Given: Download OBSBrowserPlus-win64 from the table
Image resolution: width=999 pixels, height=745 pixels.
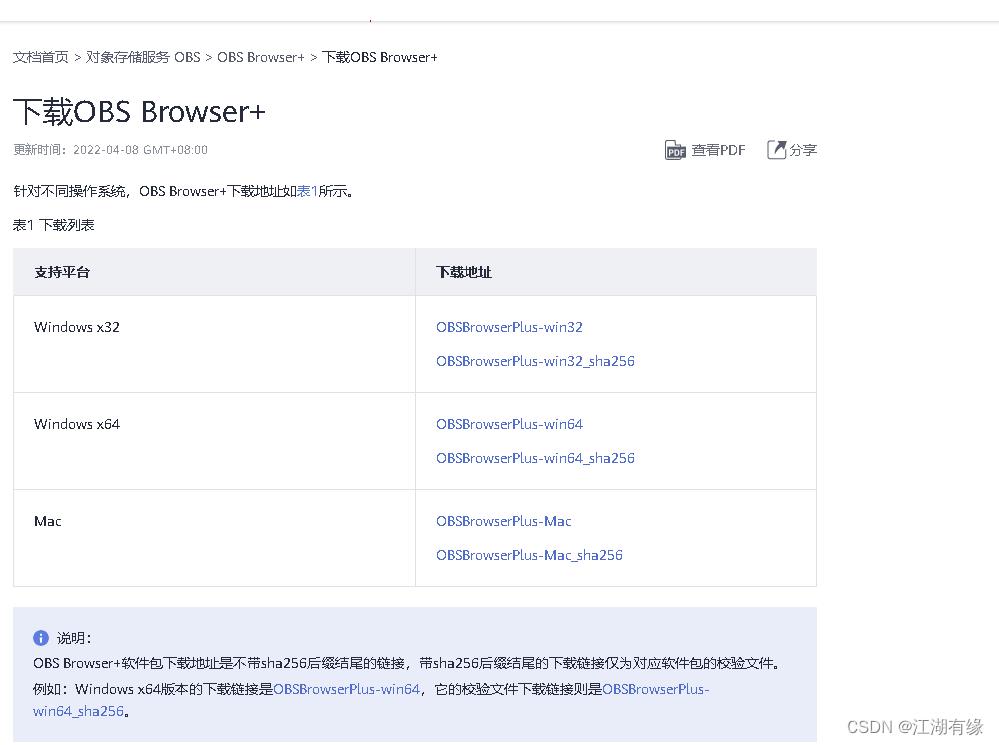Looking at the screenshot, I should (x=509, y=424).
